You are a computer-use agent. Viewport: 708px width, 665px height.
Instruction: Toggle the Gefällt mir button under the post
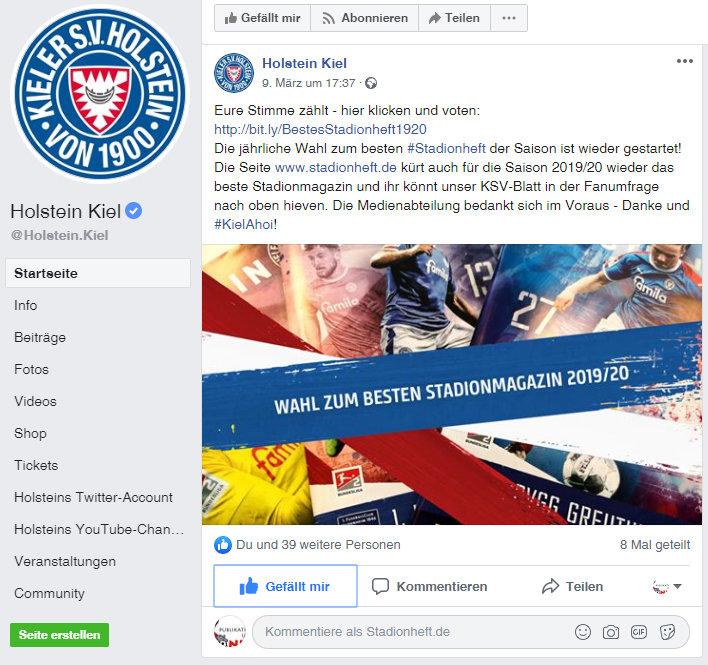(285, 586)
